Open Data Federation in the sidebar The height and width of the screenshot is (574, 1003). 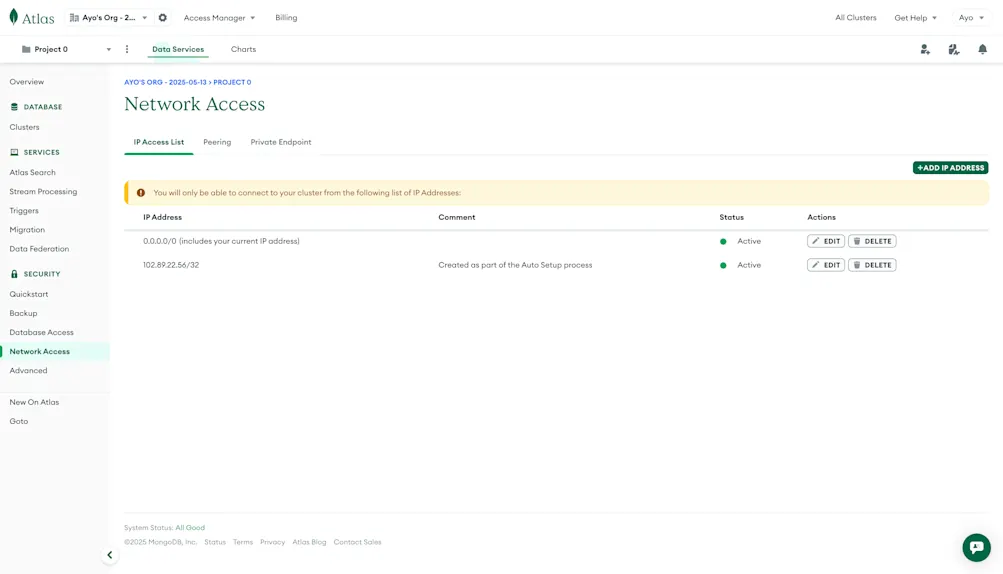coord(39,249)
